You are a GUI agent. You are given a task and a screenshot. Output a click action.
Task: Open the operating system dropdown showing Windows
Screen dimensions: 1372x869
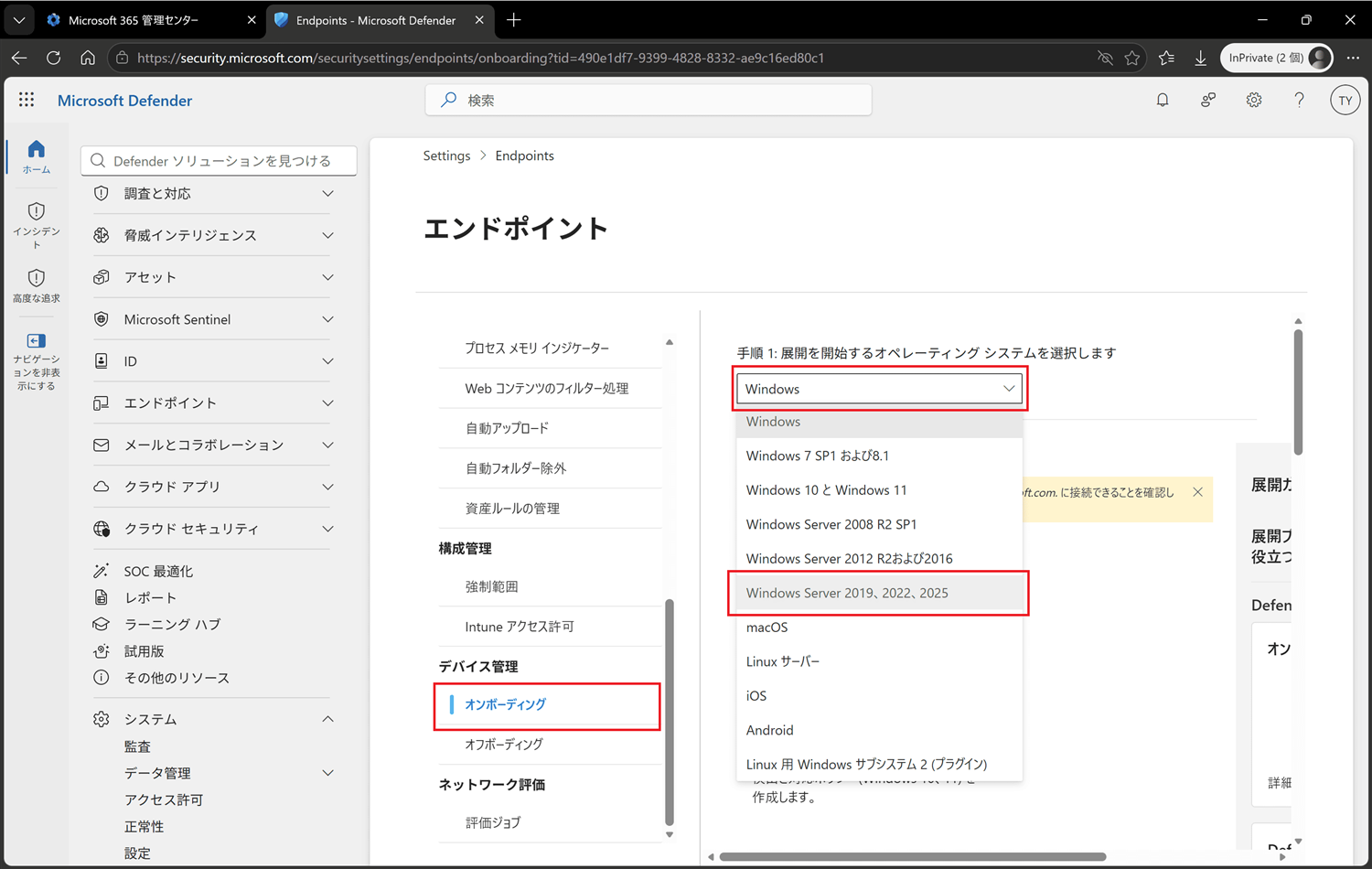pos(879,389)
